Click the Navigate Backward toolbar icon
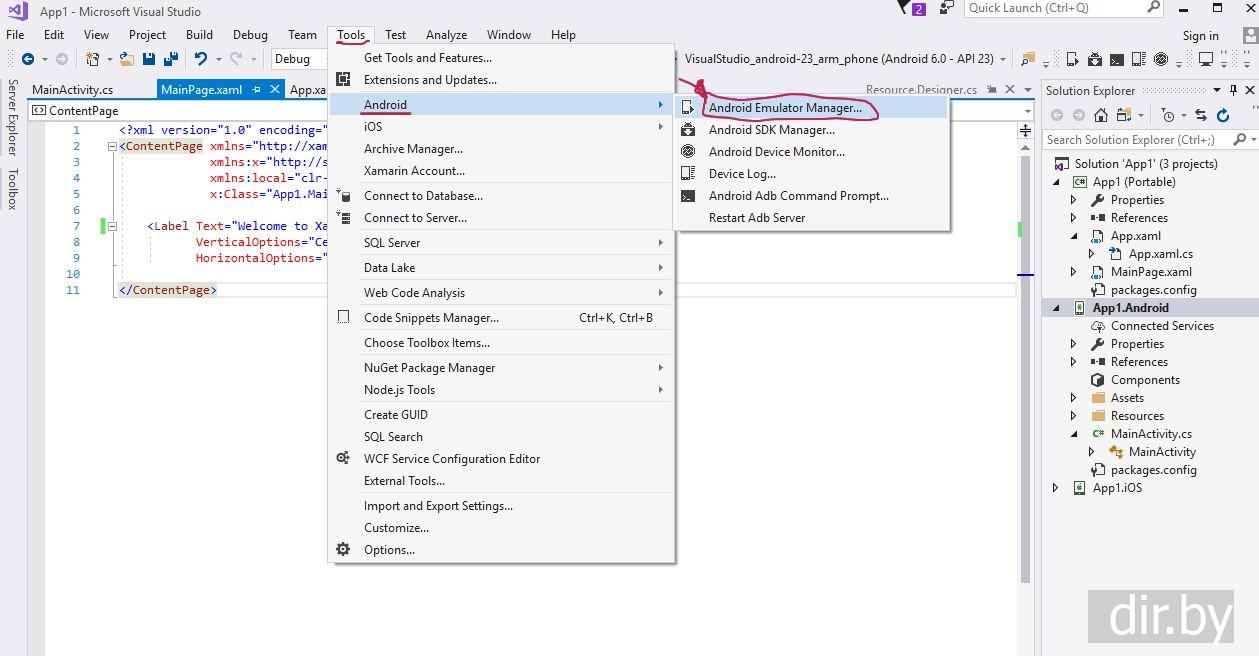 (x=28, y=59)
